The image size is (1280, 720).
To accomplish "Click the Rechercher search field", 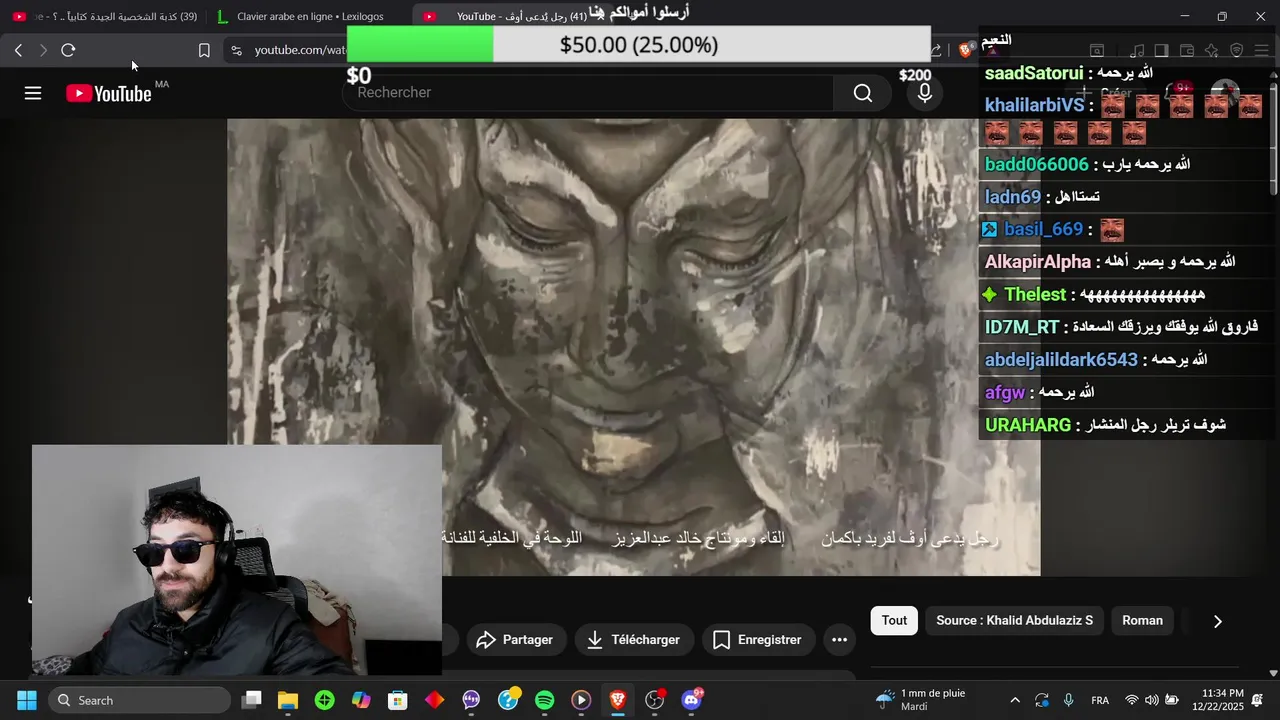I will pyautogui.click(x=588, y=92).
